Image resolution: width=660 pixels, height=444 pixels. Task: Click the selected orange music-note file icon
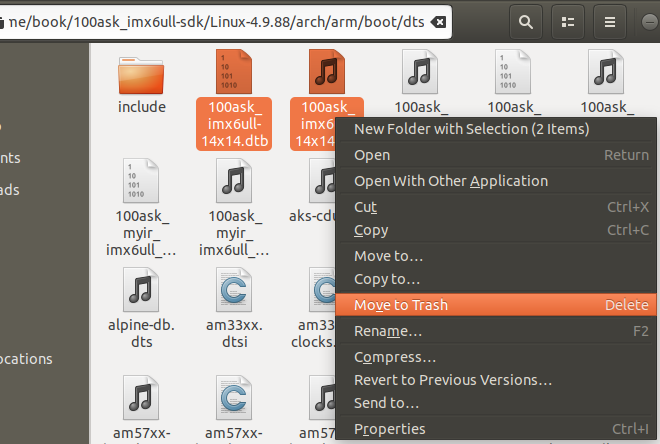pos(327,72)
